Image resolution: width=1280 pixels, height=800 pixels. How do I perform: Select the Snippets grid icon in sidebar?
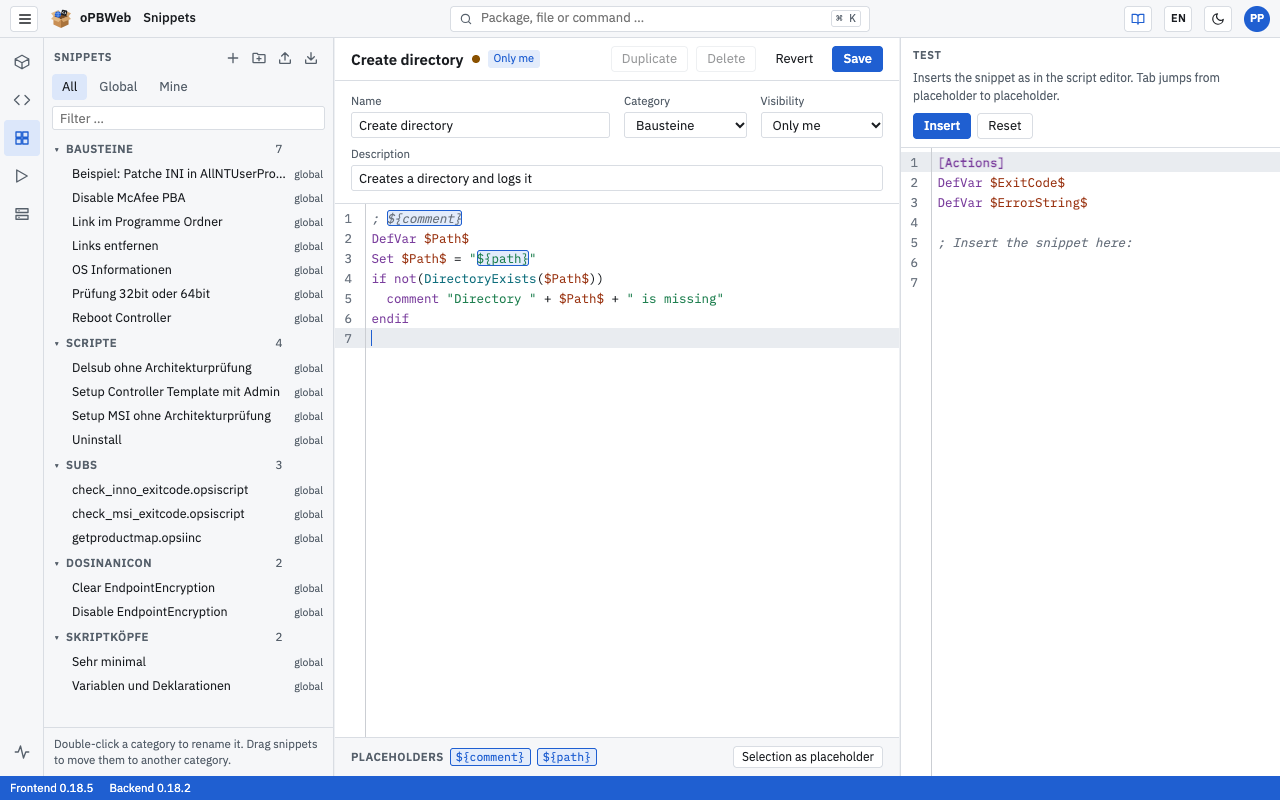pyautogui.click(x=22, y=138)
